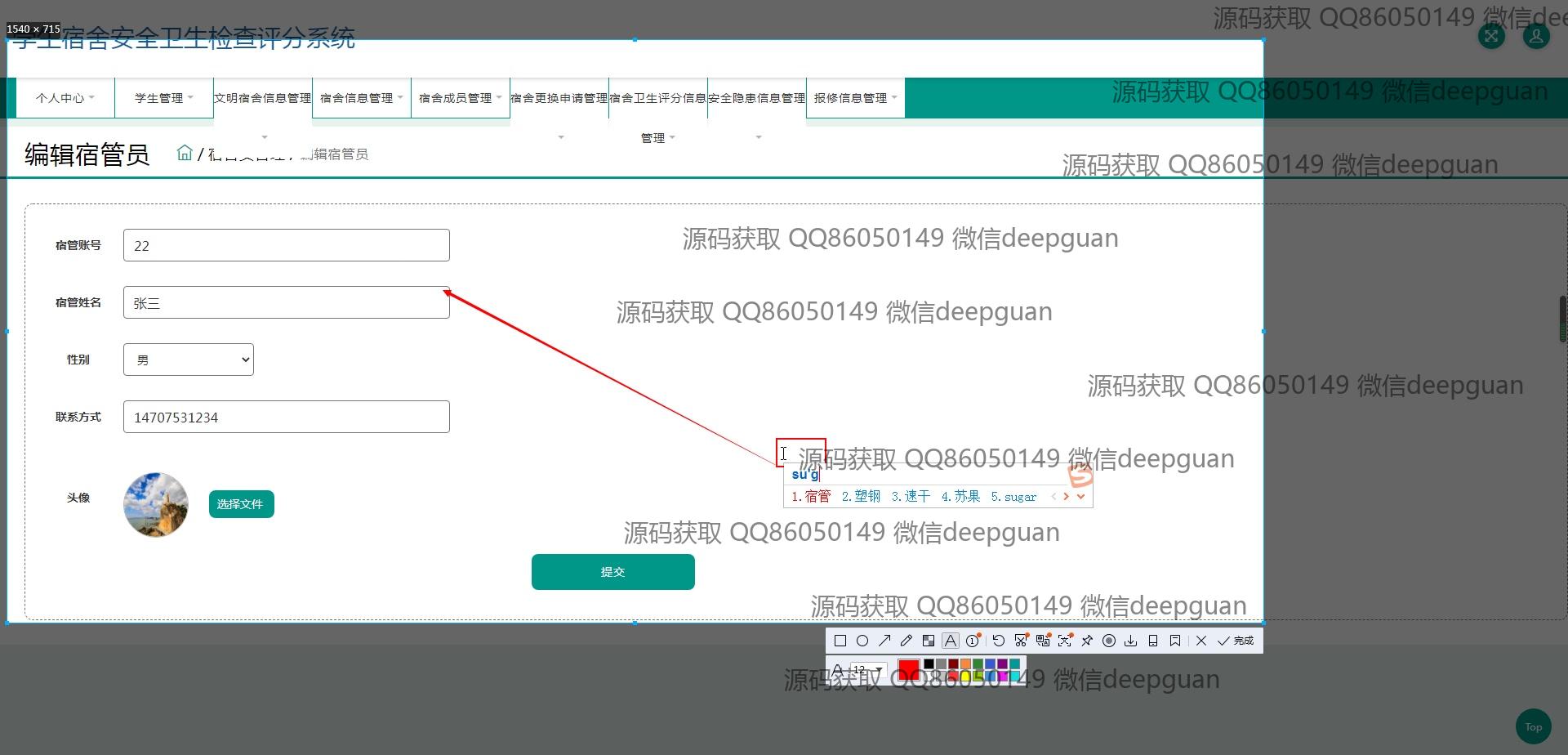The image size is (1568, 755).
Task: Select the pencil drawing tool
Action: pos(906,641)
